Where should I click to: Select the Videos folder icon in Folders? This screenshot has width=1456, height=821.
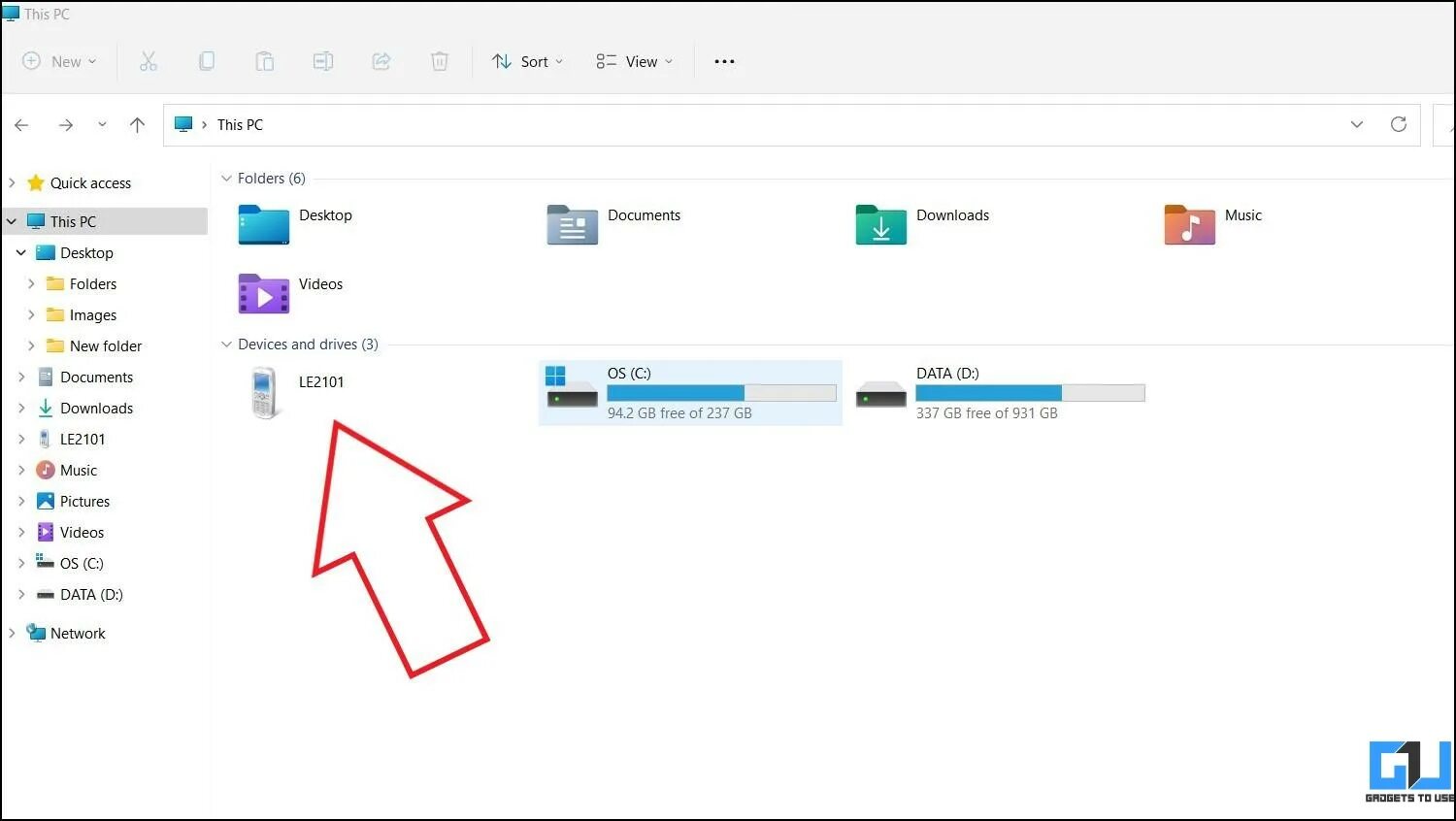(x=264, y=293)
